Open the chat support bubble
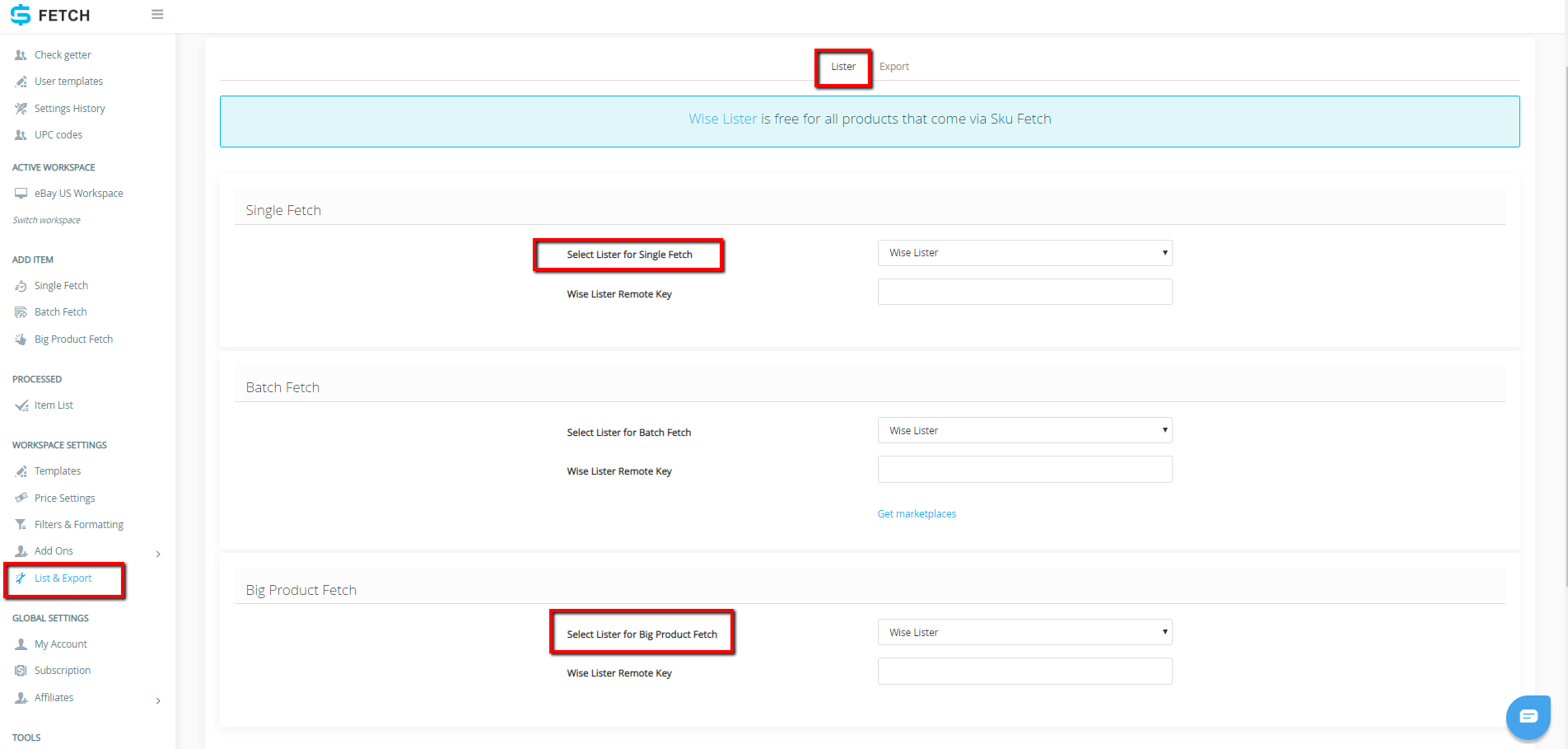Viewport: 1568px width, 749px height. pyautogui.click(x=1528, y=717)
